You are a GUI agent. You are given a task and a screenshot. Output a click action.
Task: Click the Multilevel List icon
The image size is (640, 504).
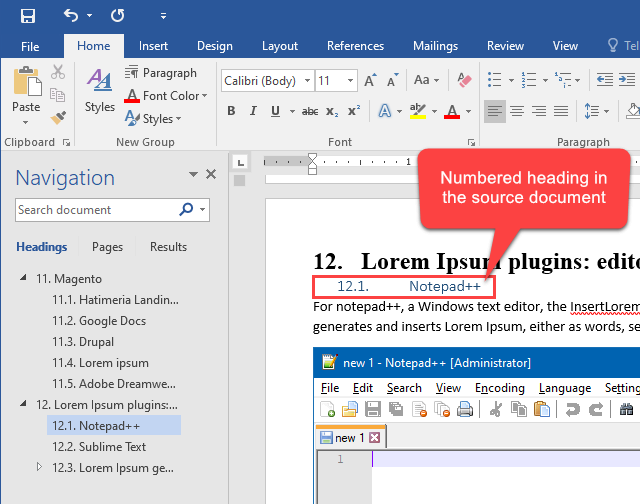562,80
